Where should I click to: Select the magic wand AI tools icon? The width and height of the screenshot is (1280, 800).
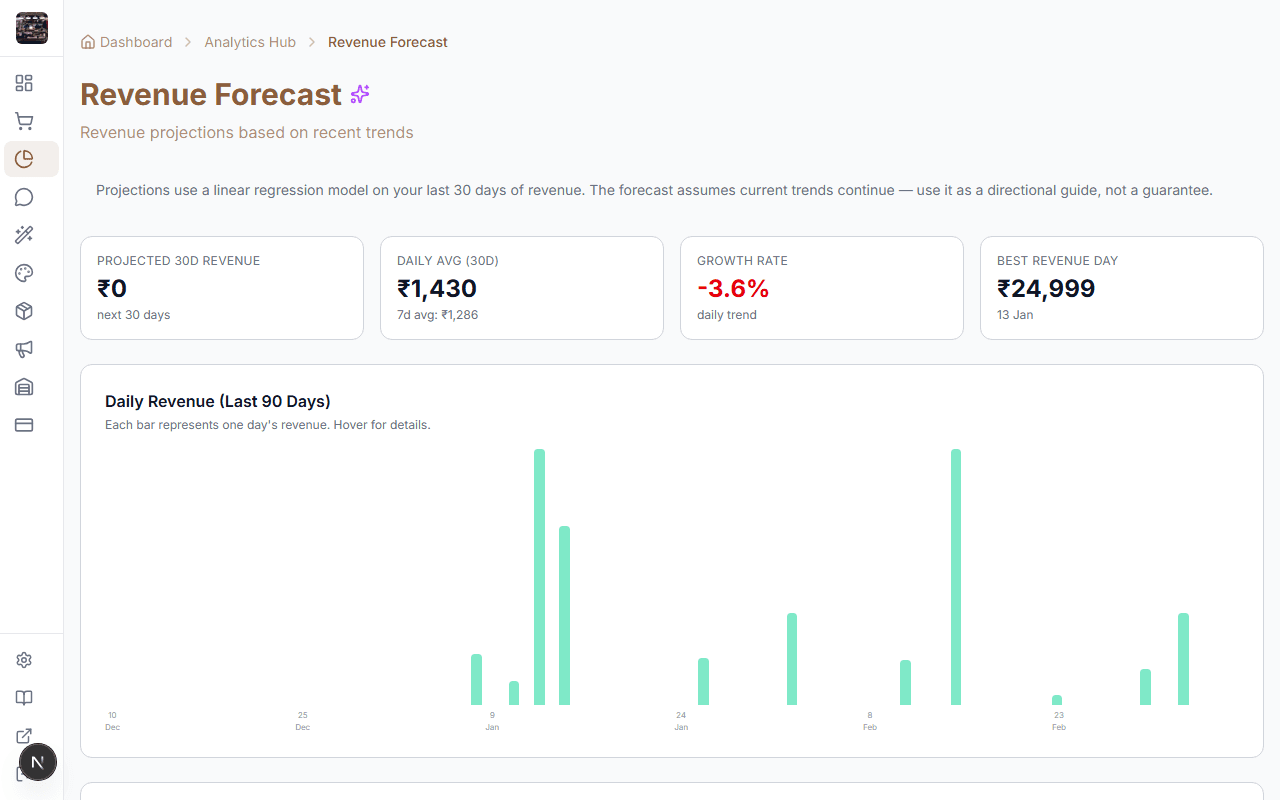[24, 235]
